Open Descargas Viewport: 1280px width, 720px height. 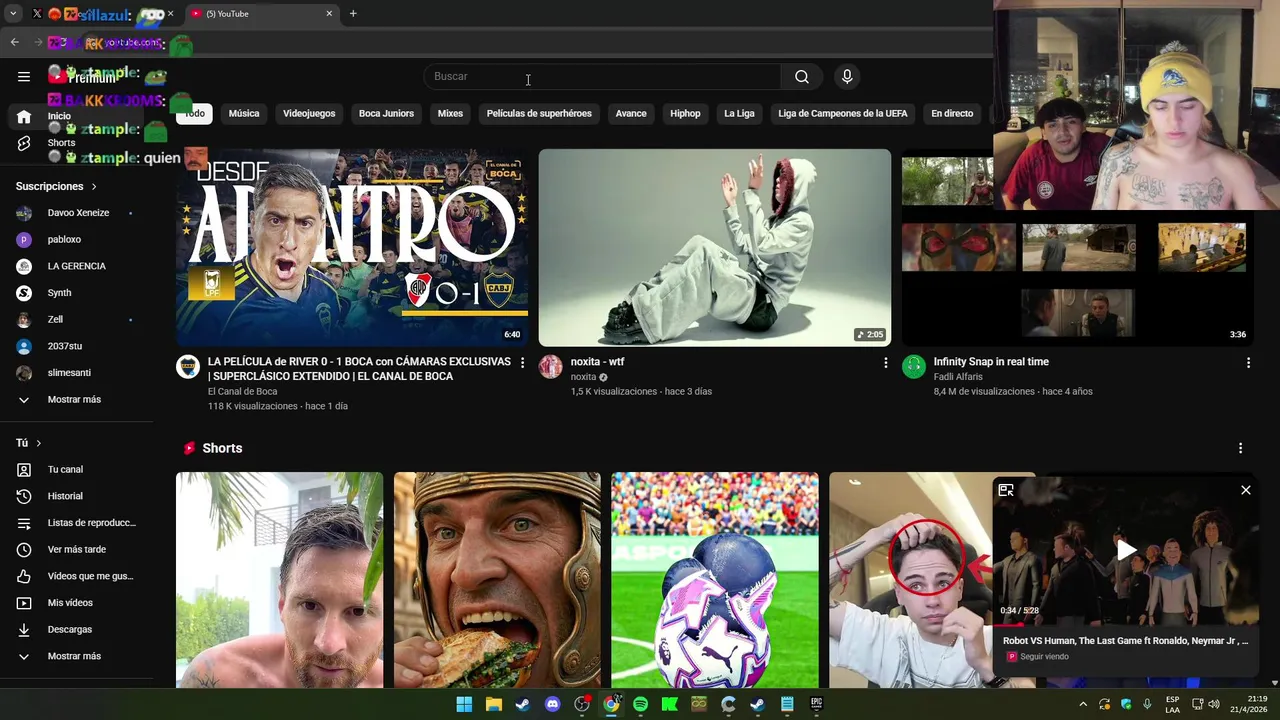click(x=76, y=630)
